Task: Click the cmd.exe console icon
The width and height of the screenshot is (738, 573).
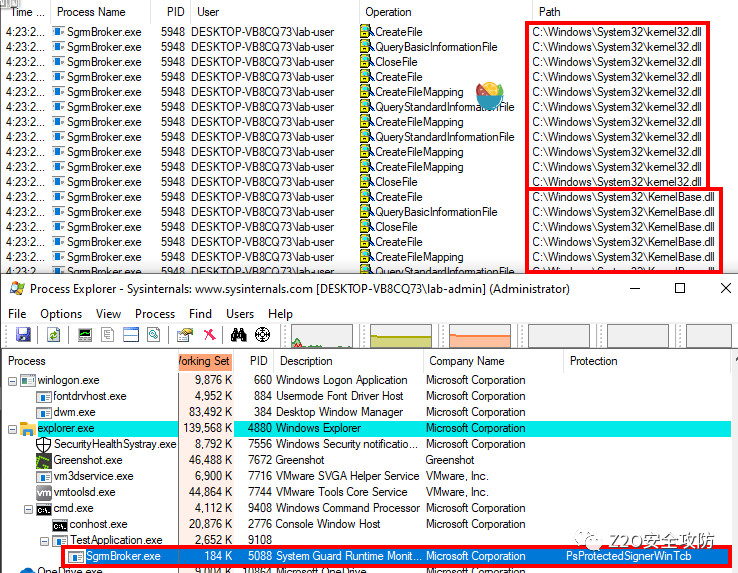Action: click(44, 509)
